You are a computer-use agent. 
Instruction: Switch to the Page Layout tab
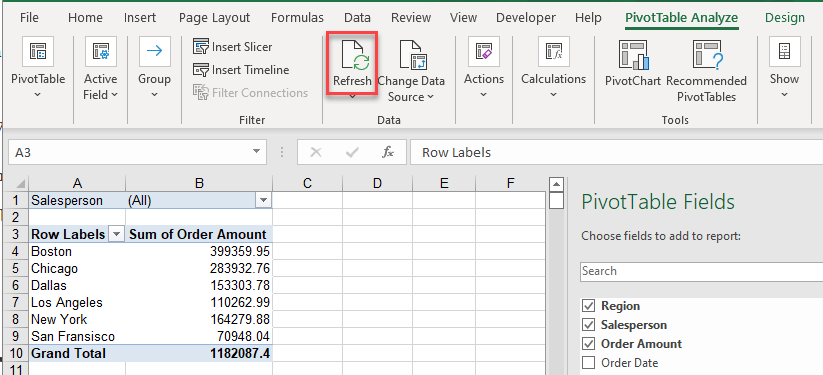[214, 18]
